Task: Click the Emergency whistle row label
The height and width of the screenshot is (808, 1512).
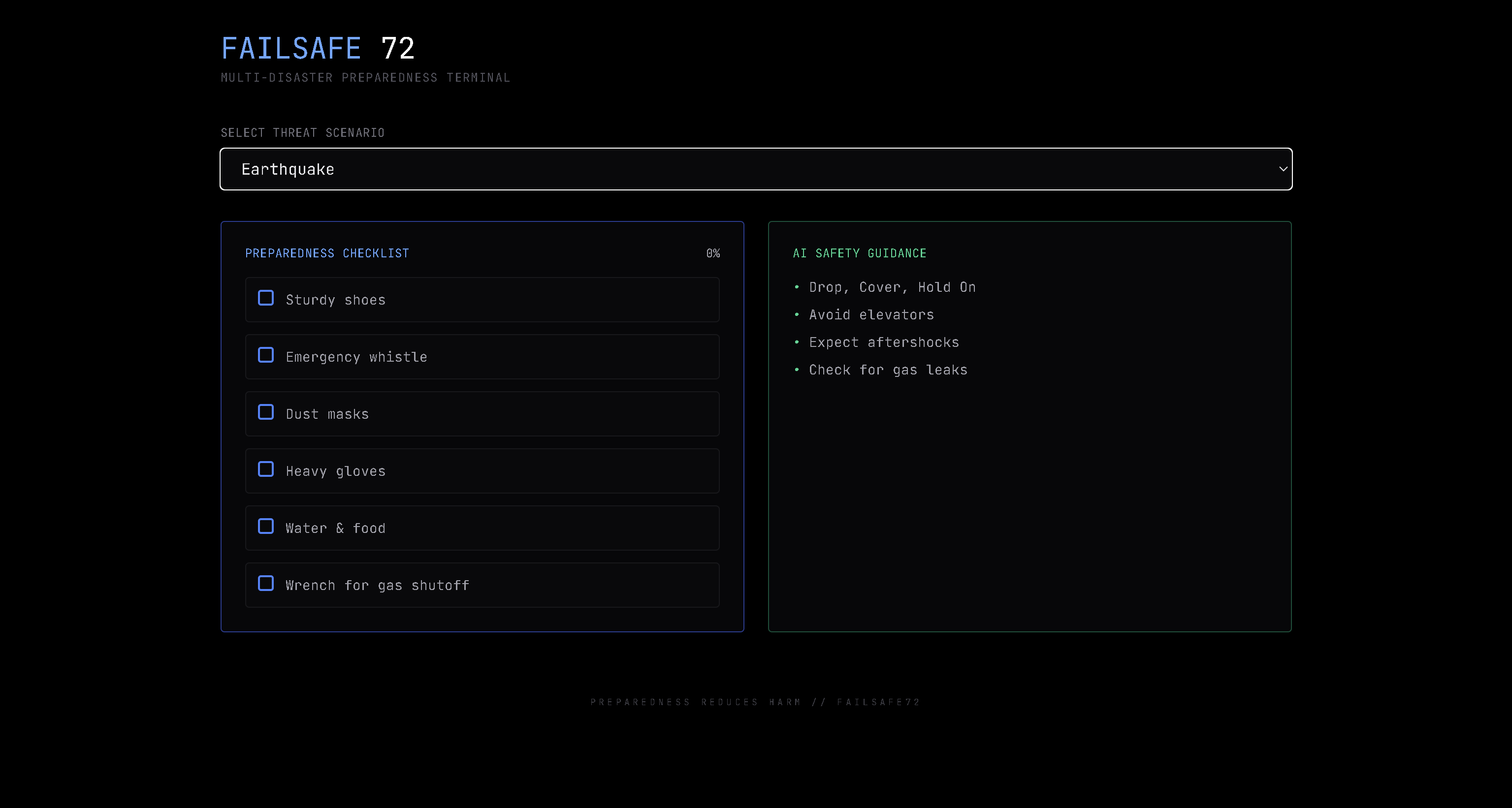Action: point(356,357)
